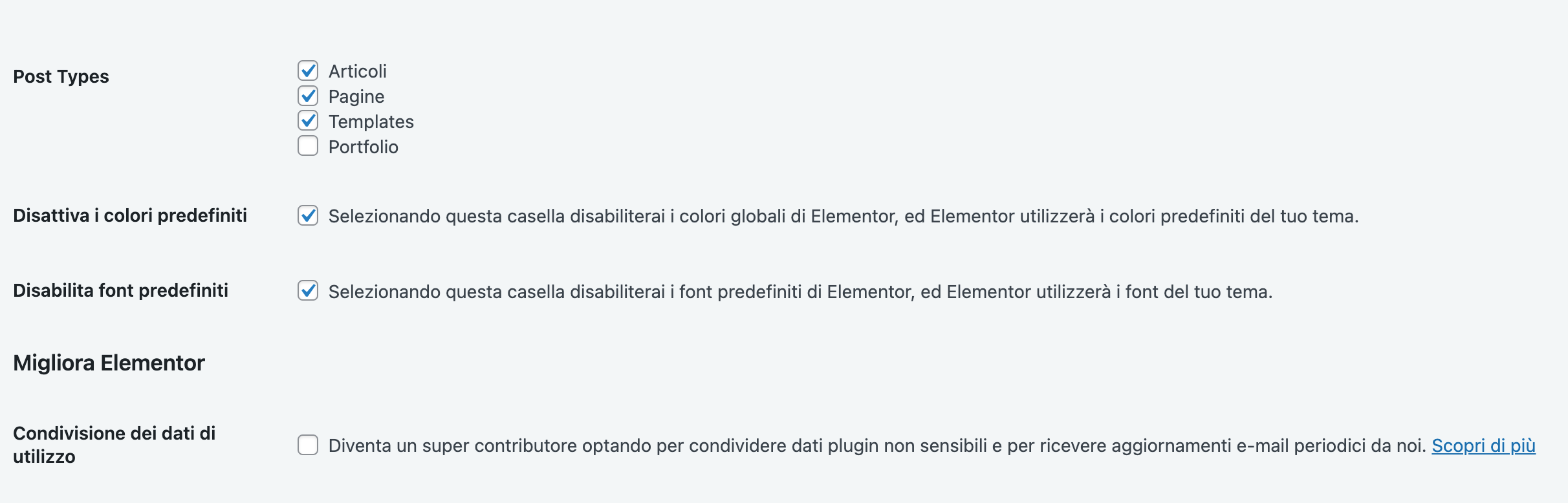Toggle the Disattiva i colori predefiniti checkbox

pyautogui.click(x=308, y=215)
